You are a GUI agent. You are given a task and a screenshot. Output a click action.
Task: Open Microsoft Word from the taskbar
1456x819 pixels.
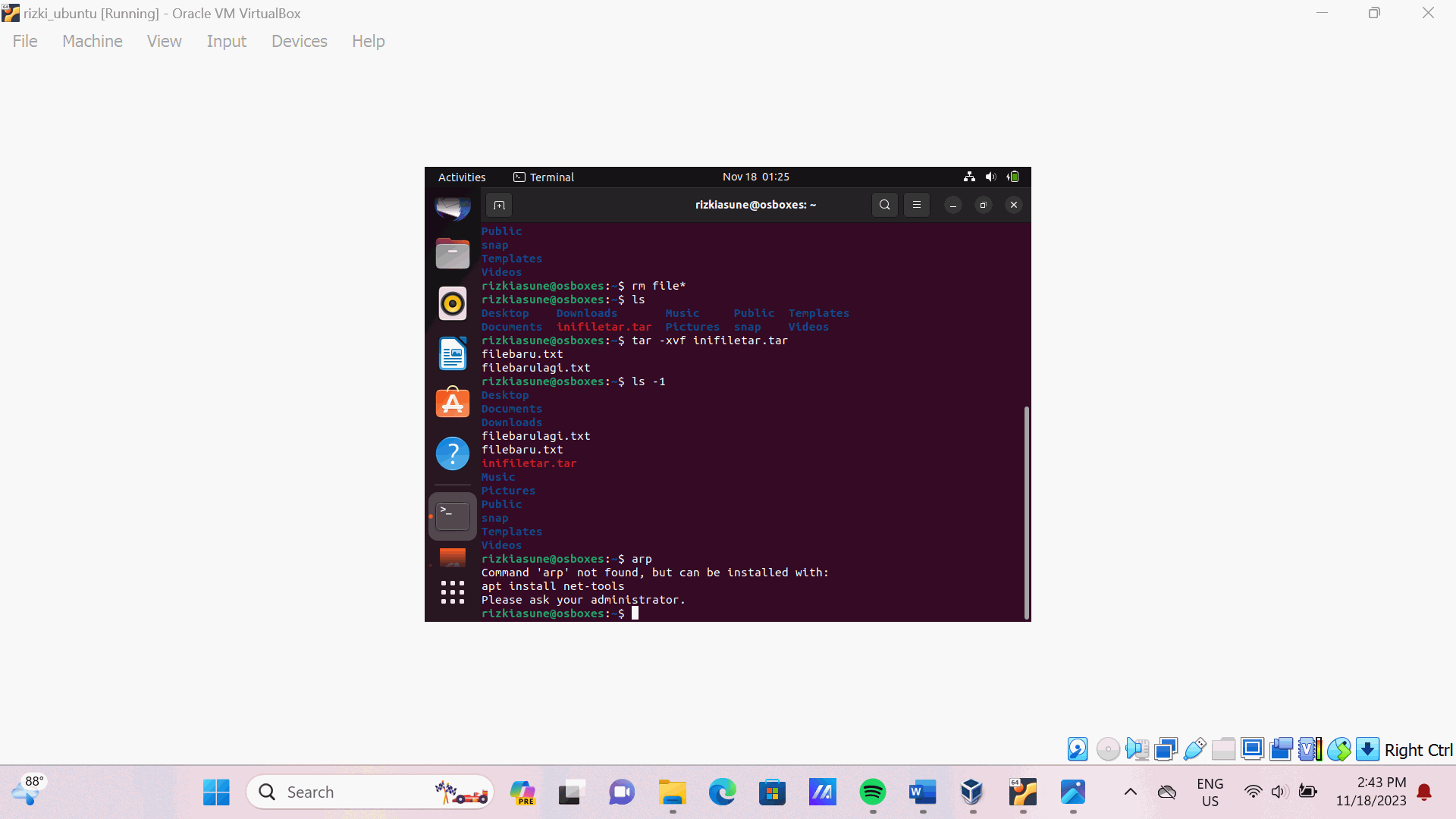[923, 792]
